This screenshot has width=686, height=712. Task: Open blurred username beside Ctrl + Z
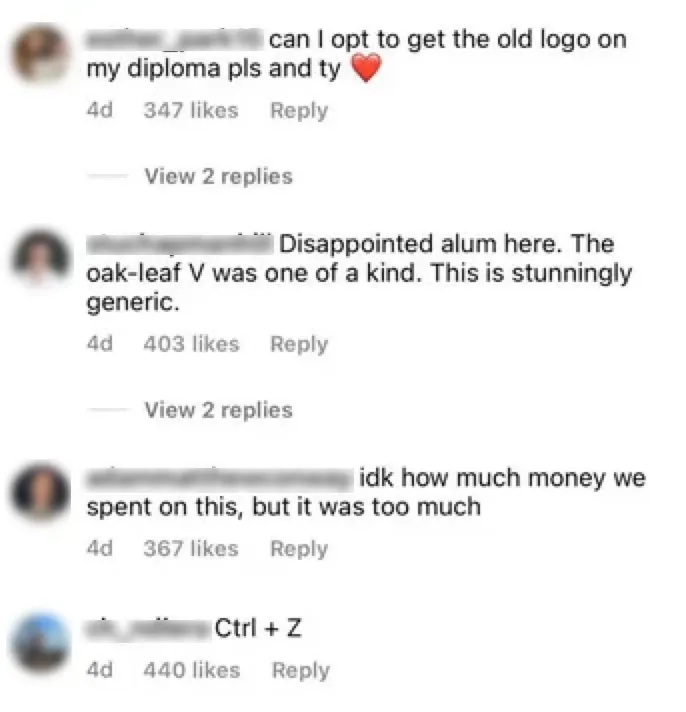[149, 628]
